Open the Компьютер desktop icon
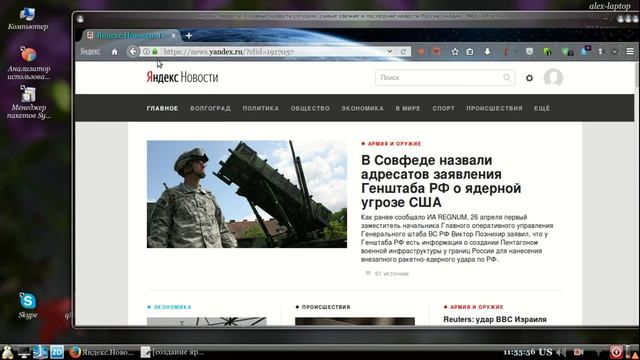 [28, 19]
